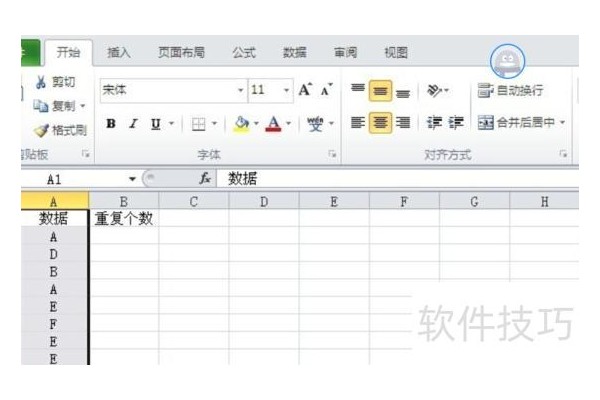The height and width of the screenshot is (400, 600).
Task: Increase indent icon
Action: point(456,123)
